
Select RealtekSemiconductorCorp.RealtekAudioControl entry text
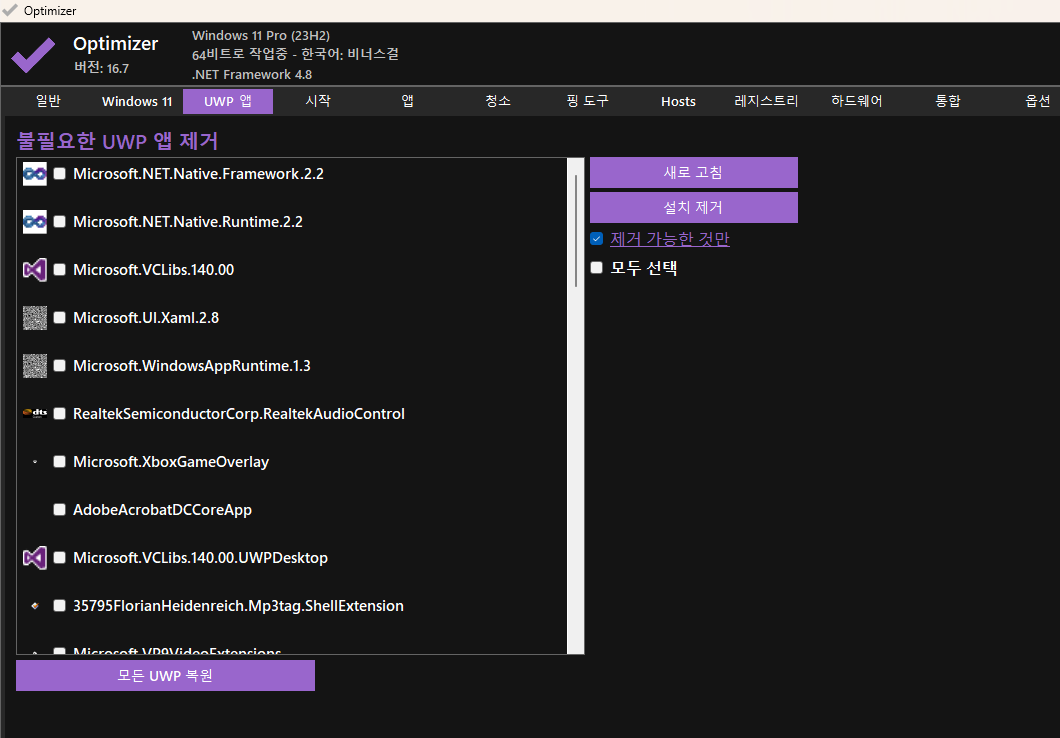point(239,414)
